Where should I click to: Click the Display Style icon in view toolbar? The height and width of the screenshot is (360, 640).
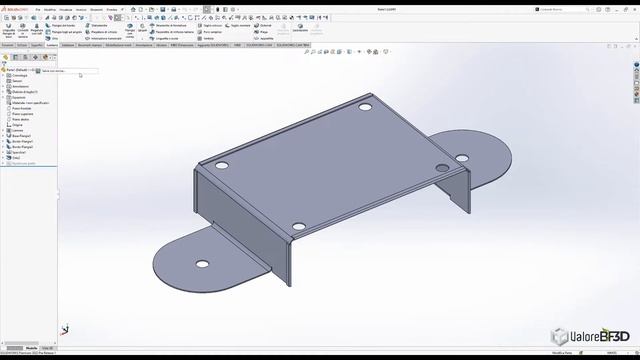pyautogui.click(x=349, y=52)
